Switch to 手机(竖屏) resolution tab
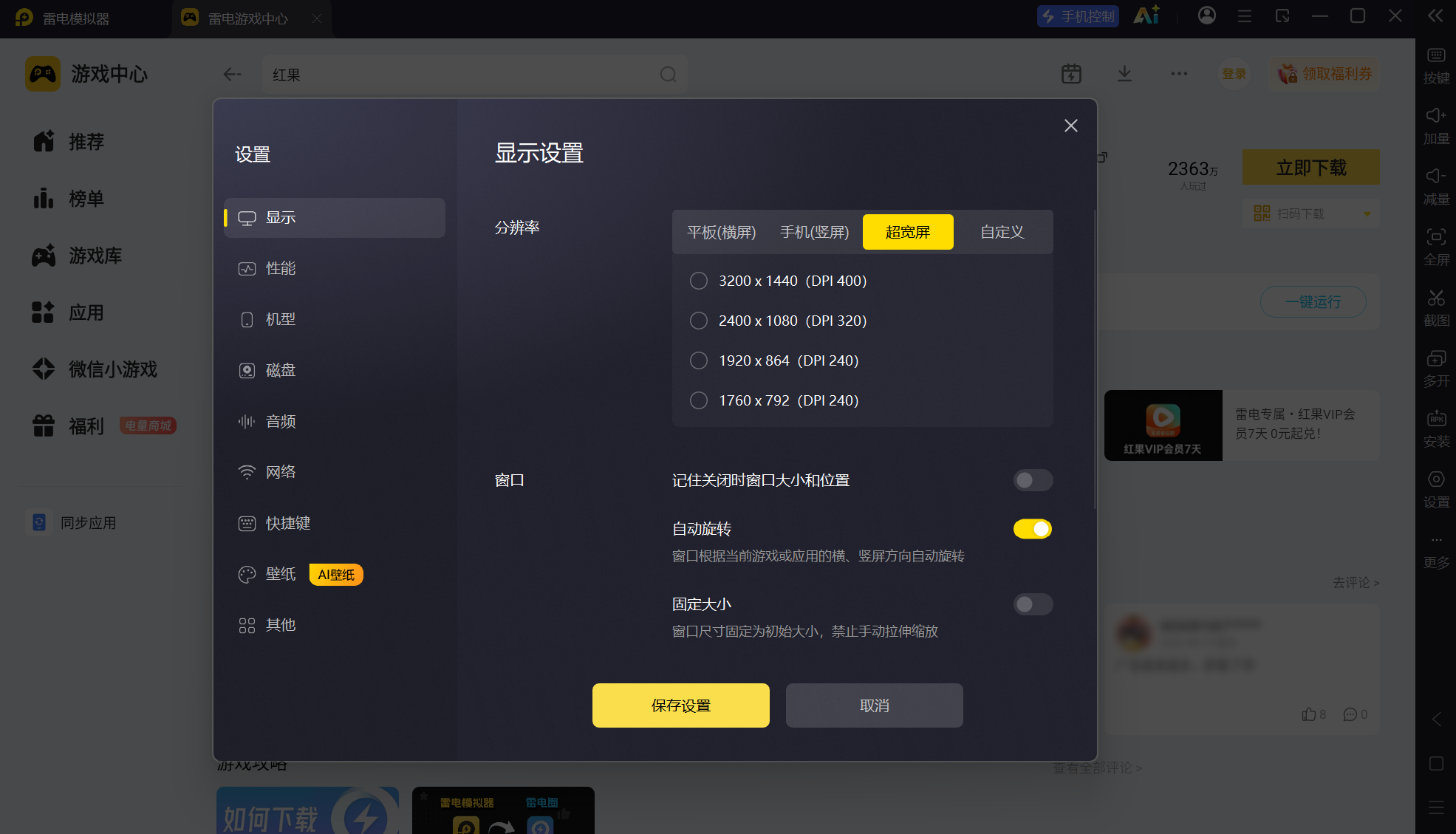The height and width of the screenshot is (834, 1456). coord(815,232)
